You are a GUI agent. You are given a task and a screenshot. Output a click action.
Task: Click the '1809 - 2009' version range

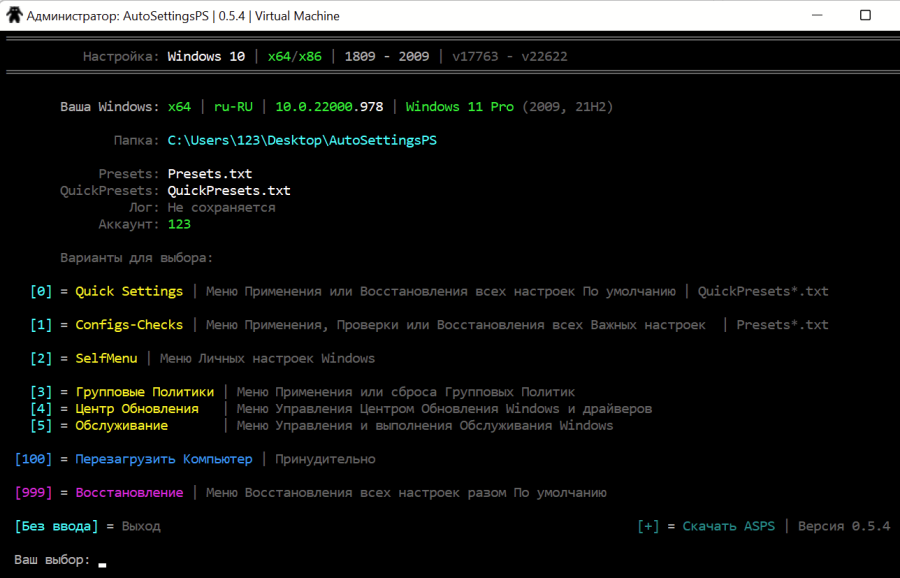tap(387, 56)
